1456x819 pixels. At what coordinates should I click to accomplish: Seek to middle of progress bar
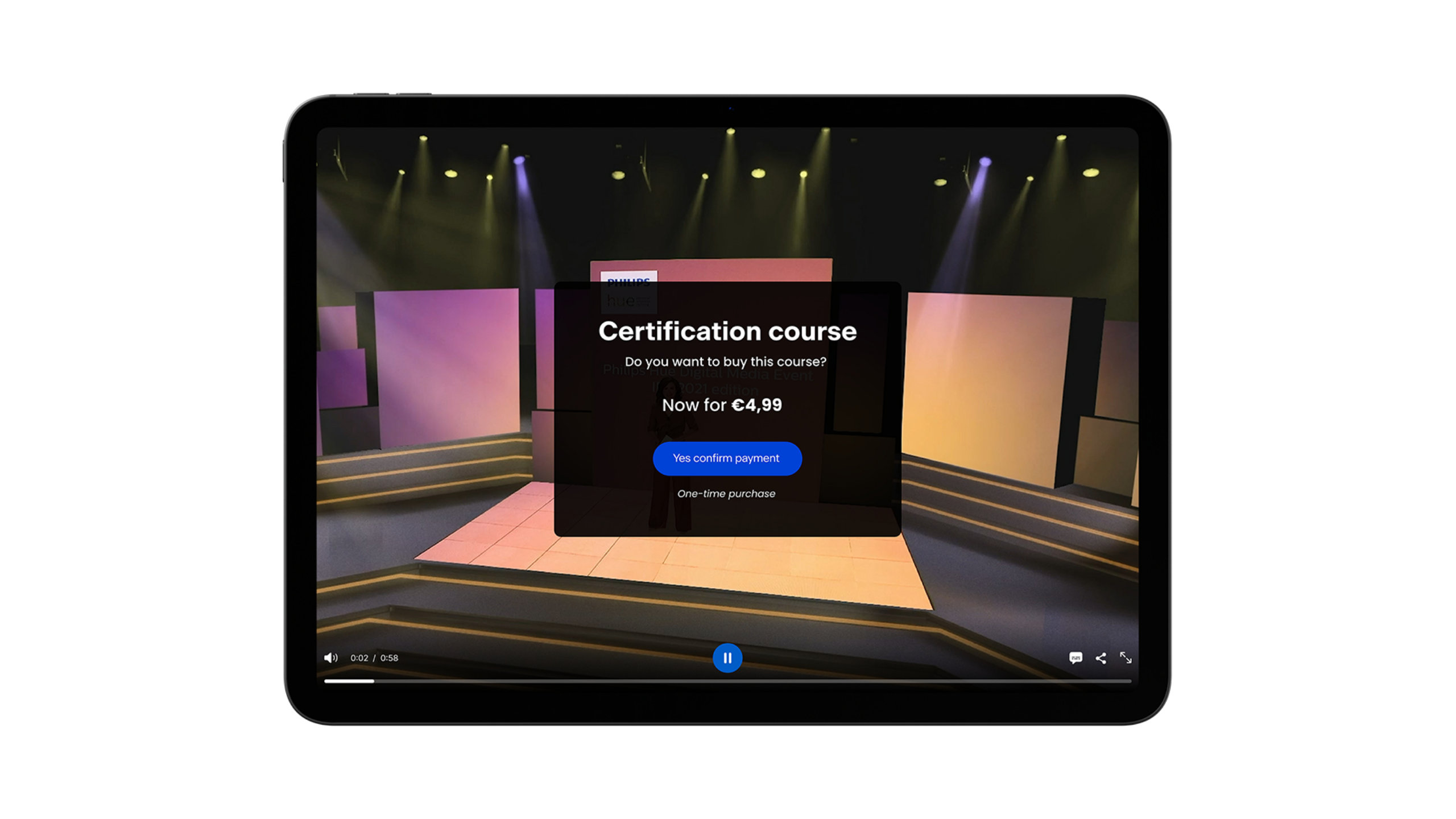click(x=727, y=681)
